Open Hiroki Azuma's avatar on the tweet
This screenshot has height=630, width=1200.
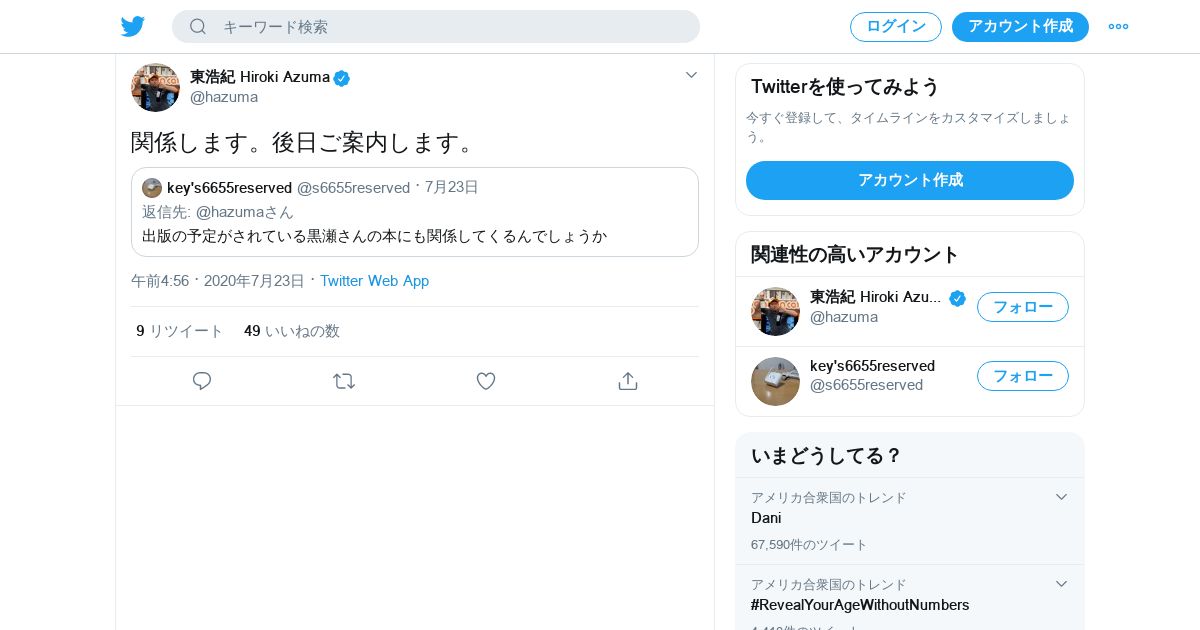[155, 87]
